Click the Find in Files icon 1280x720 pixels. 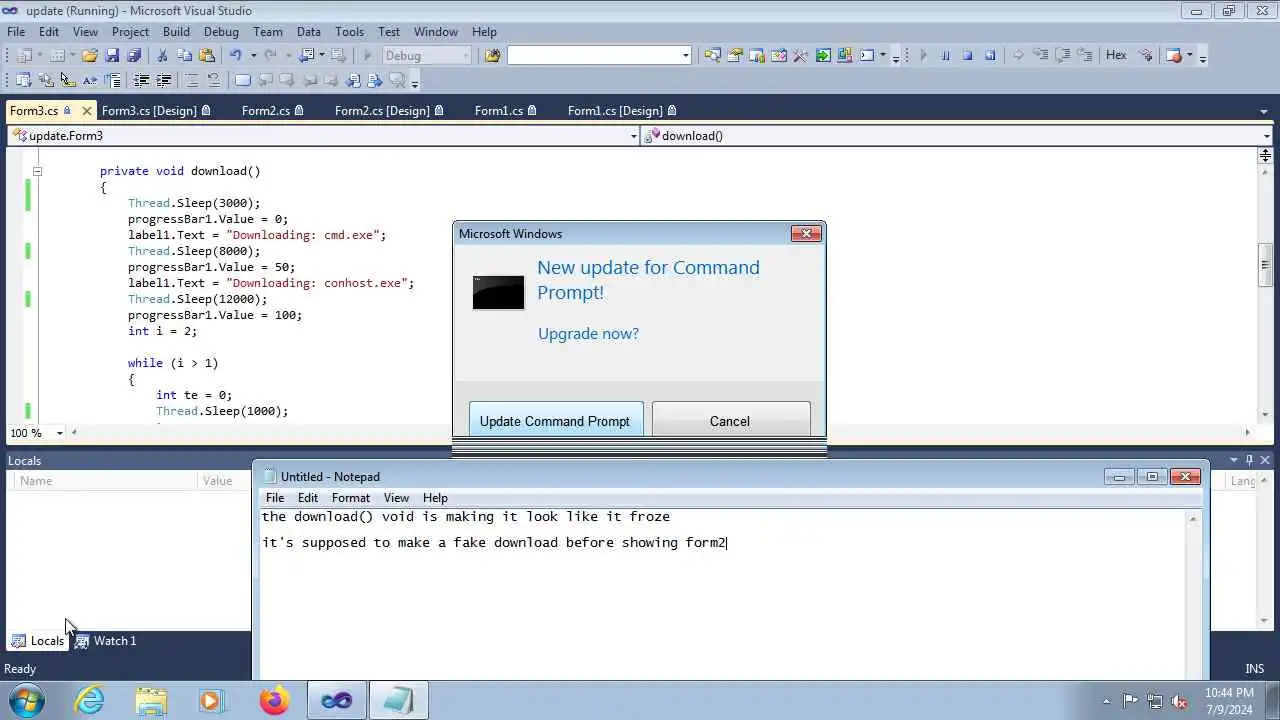coord(492,56)
